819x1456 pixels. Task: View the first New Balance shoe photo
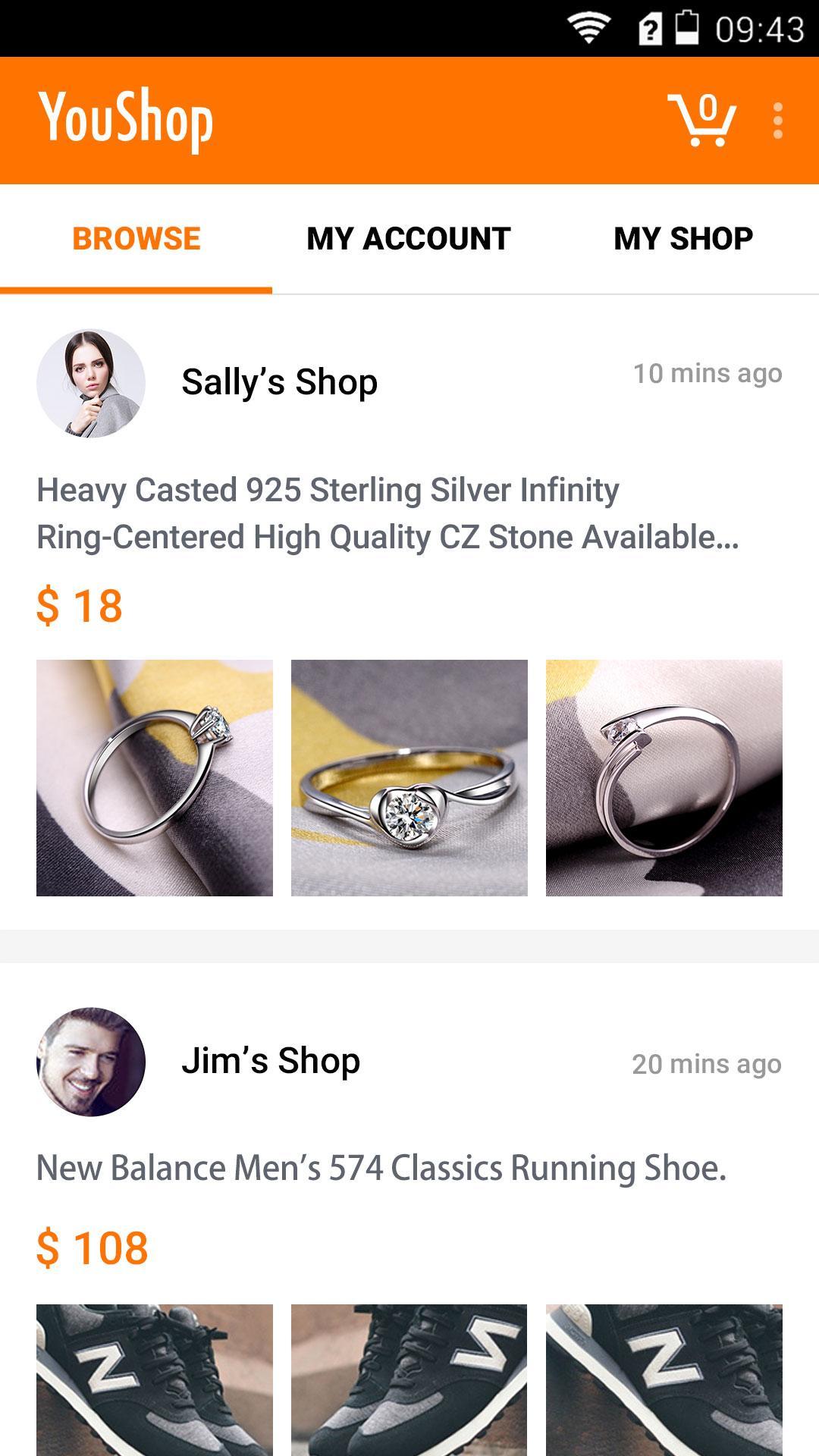coord(155,1379)
